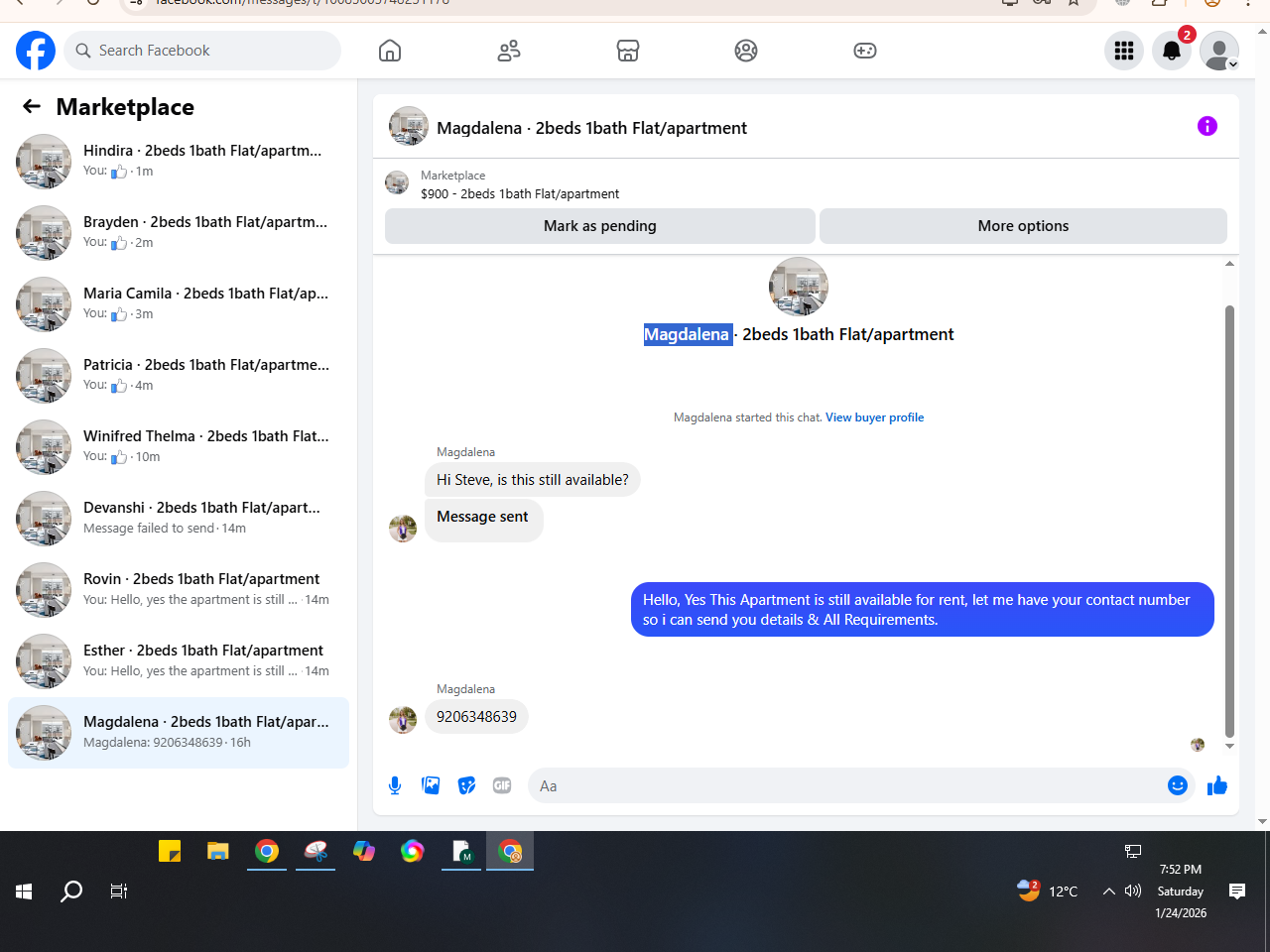Open the account profile menu
This screenshot has width=1270, height=952.
(x=1219, y=51)
